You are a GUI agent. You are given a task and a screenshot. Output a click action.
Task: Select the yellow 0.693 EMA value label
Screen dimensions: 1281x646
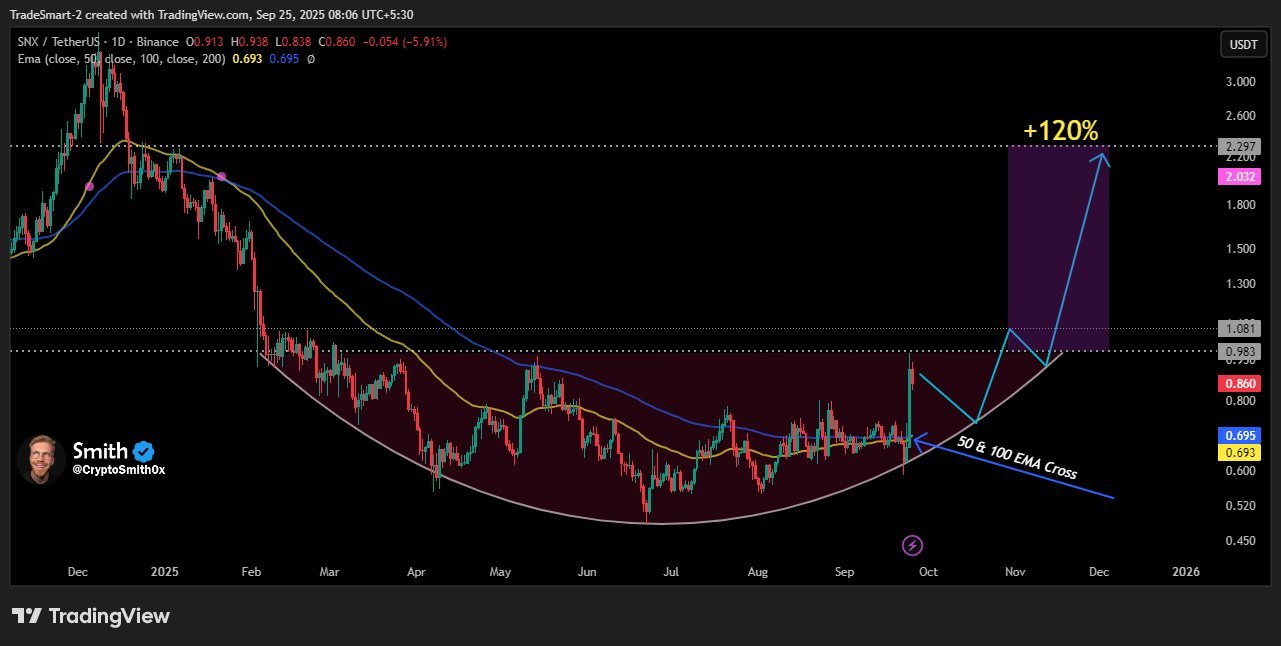1239,452
